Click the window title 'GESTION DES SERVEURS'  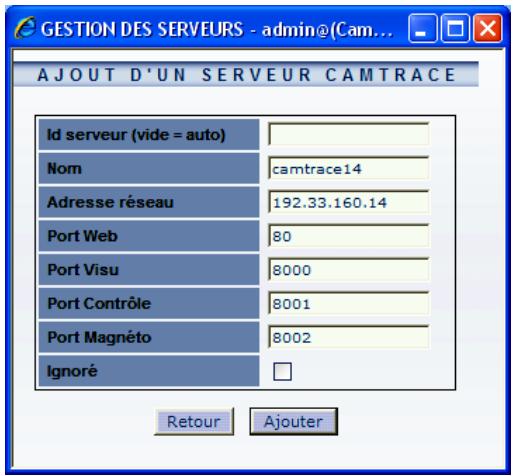[x=142, y=29]
